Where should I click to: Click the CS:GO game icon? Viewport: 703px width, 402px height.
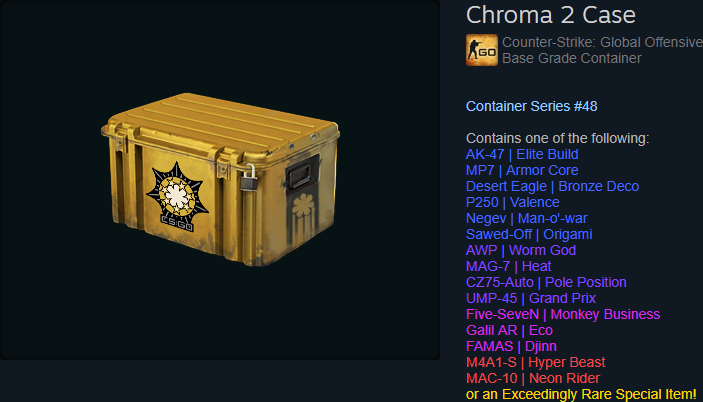click(x=482, y=50)
